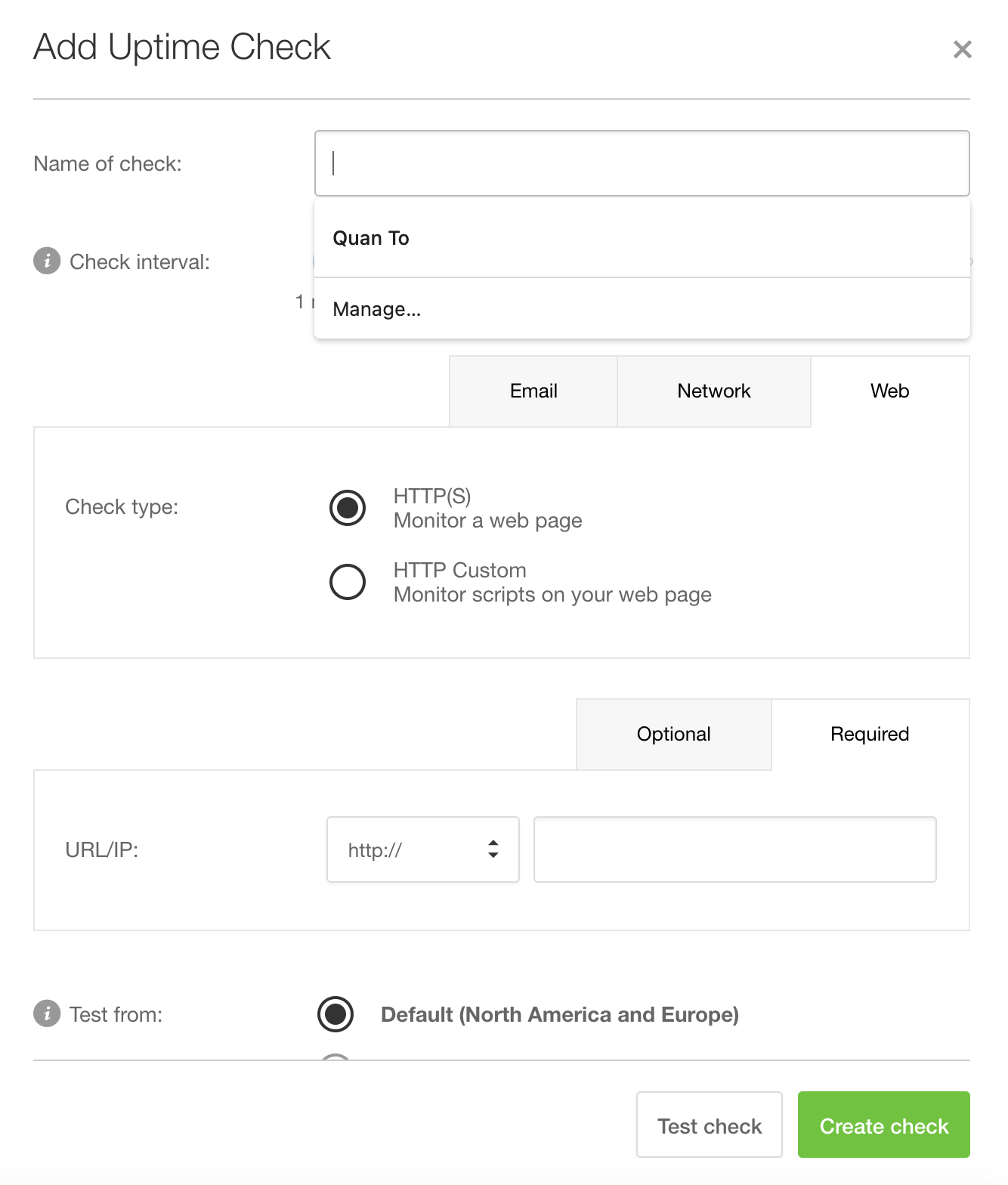
Task: Switch to the Email tab
Action: click(x=533, y=391)
